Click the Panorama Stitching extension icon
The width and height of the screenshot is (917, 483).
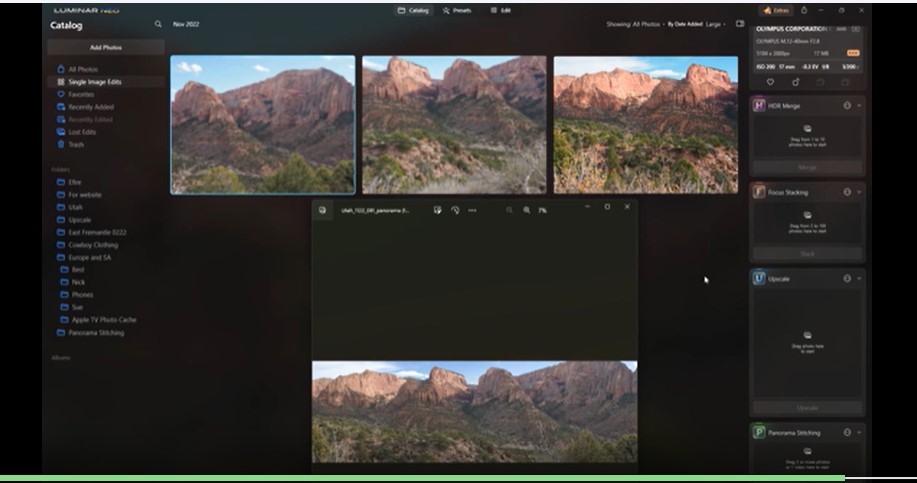coord(759,433)
